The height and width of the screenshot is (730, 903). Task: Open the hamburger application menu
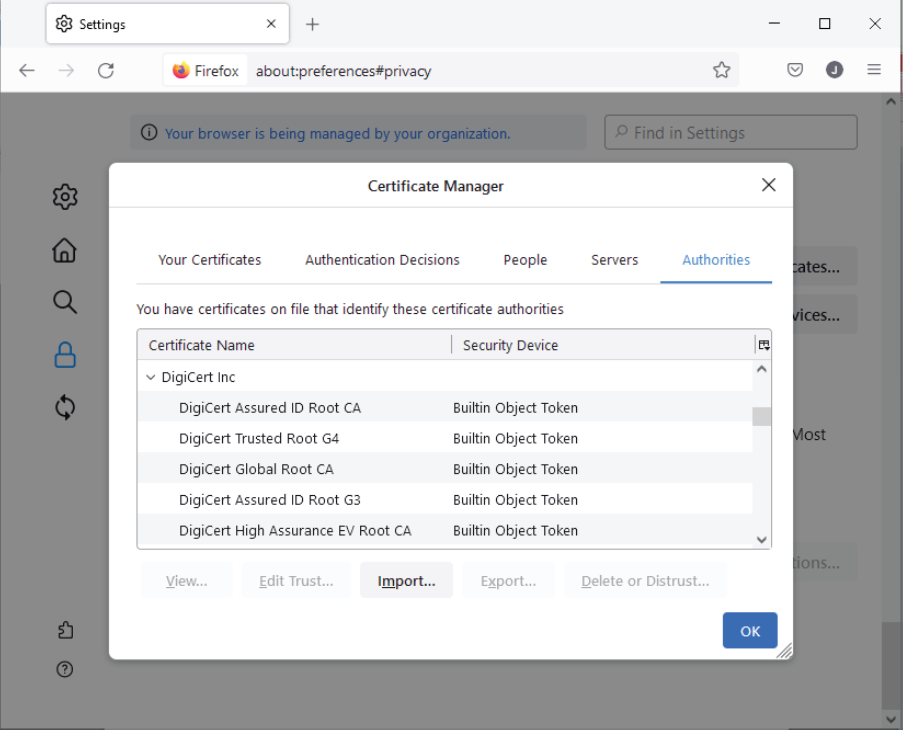coord(874,70)
